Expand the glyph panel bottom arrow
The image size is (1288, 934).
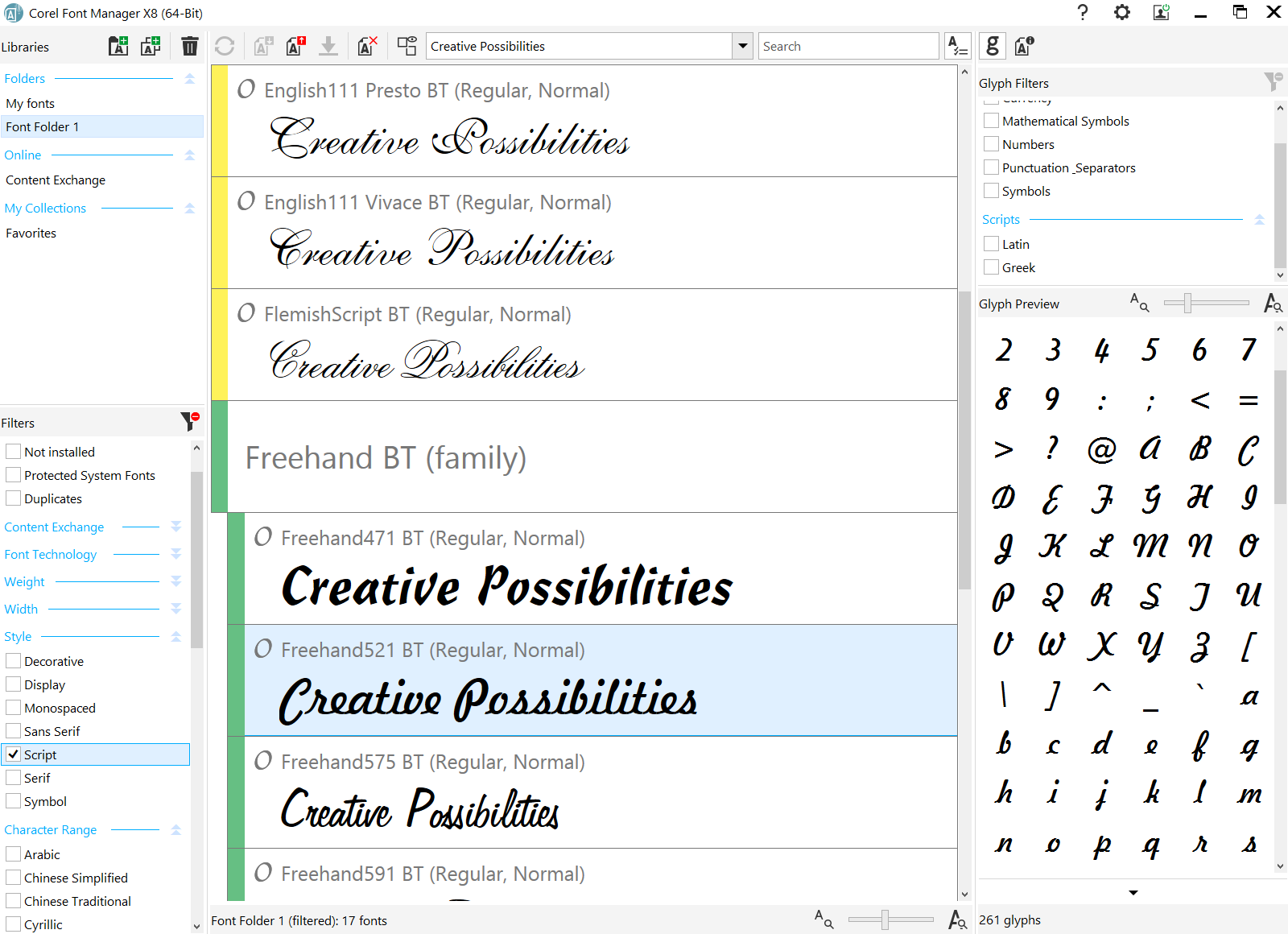click(1133, 892)
